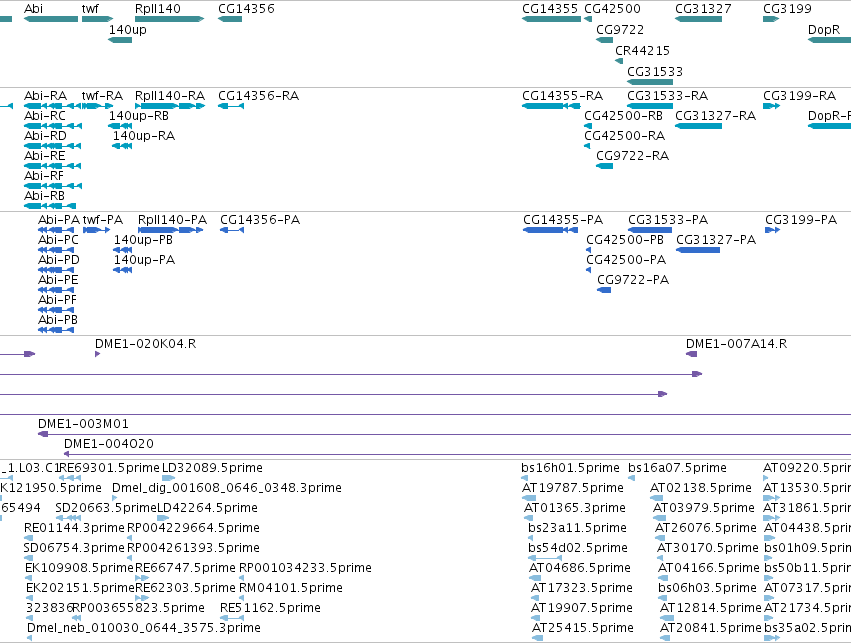Click the CG3199 gene label
851x643 pixels.
[788, 9]
